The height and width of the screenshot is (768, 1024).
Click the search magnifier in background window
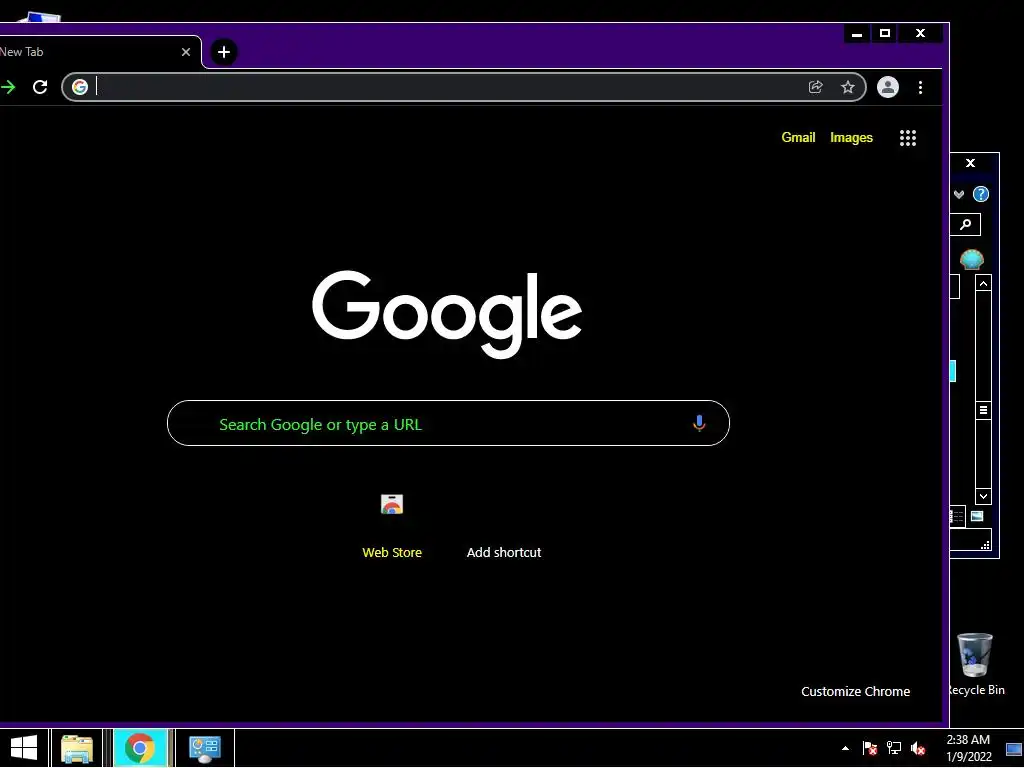(965, 225)
